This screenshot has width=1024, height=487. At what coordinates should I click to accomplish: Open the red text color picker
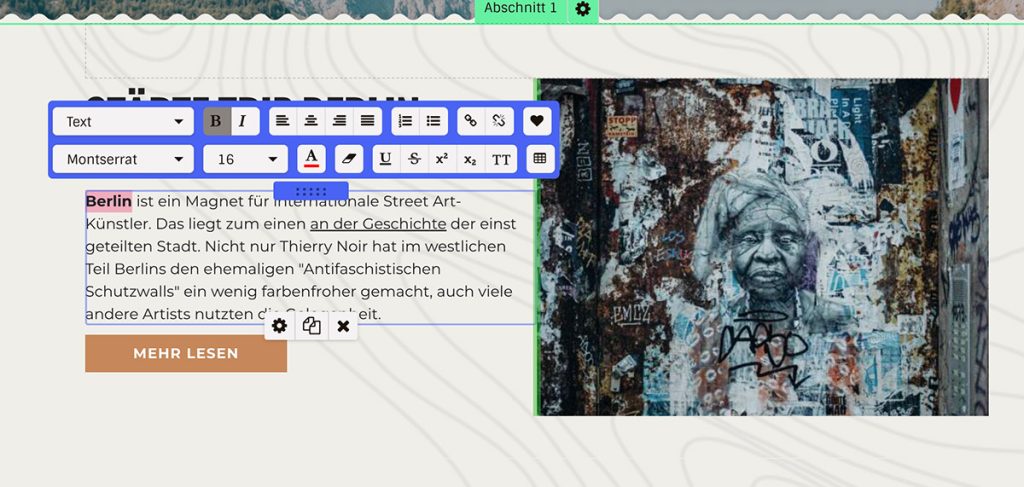[312, 159]
